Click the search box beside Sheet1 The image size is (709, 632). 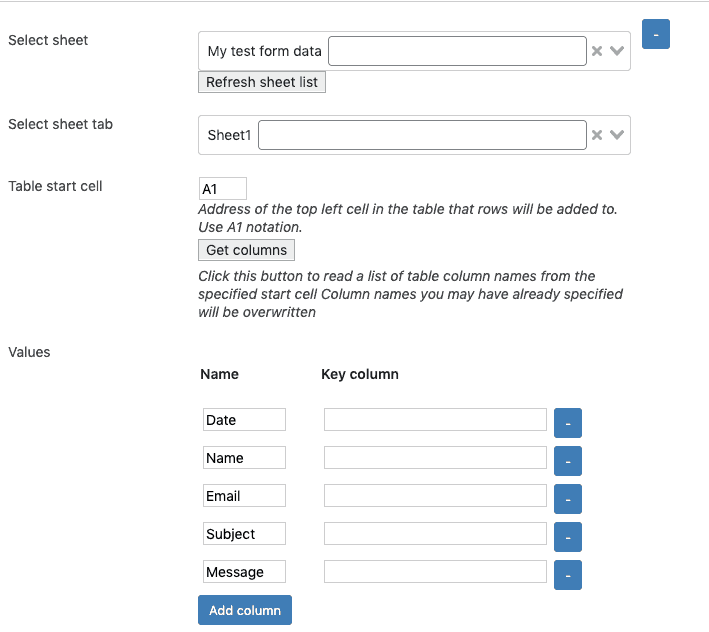pos(422,135)
